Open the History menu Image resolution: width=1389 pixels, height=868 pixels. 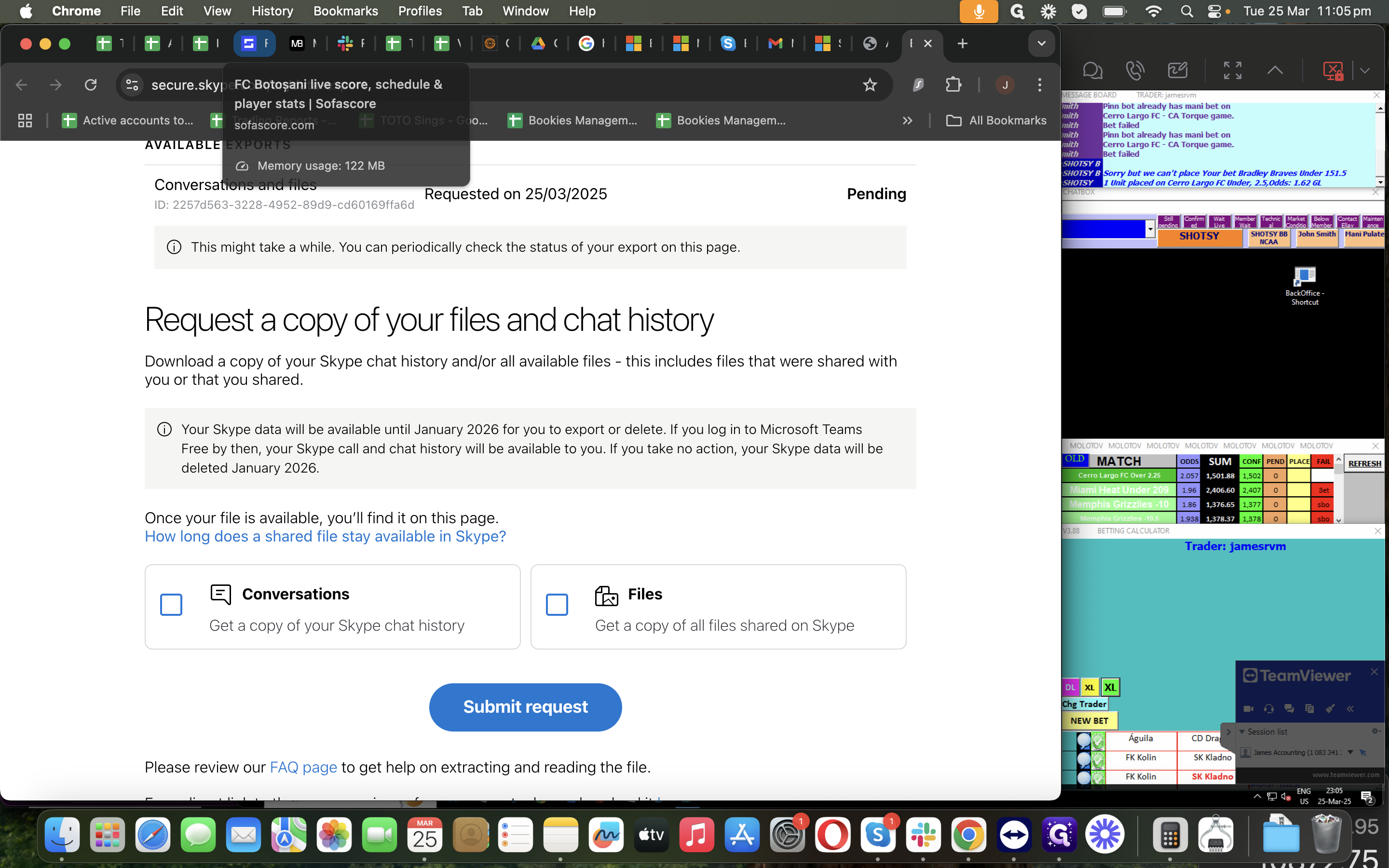[x=272, y=12]
